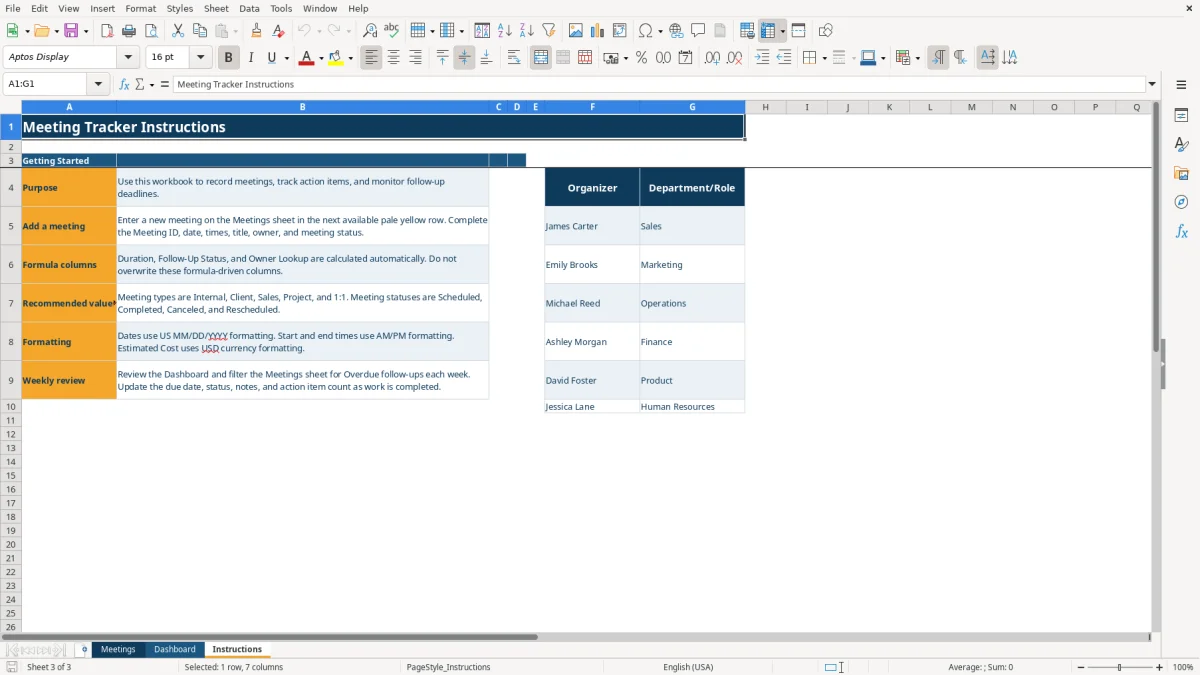Toggle Center Vertically alignment
The width and height of the screenshot is (1200, 675).
tap(464, 58)
